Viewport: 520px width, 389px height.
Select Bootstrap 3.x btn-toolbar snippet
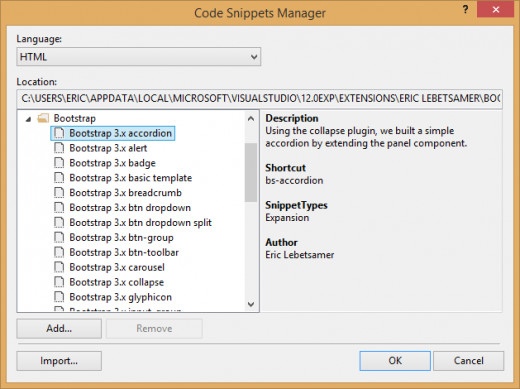point(124,252)
